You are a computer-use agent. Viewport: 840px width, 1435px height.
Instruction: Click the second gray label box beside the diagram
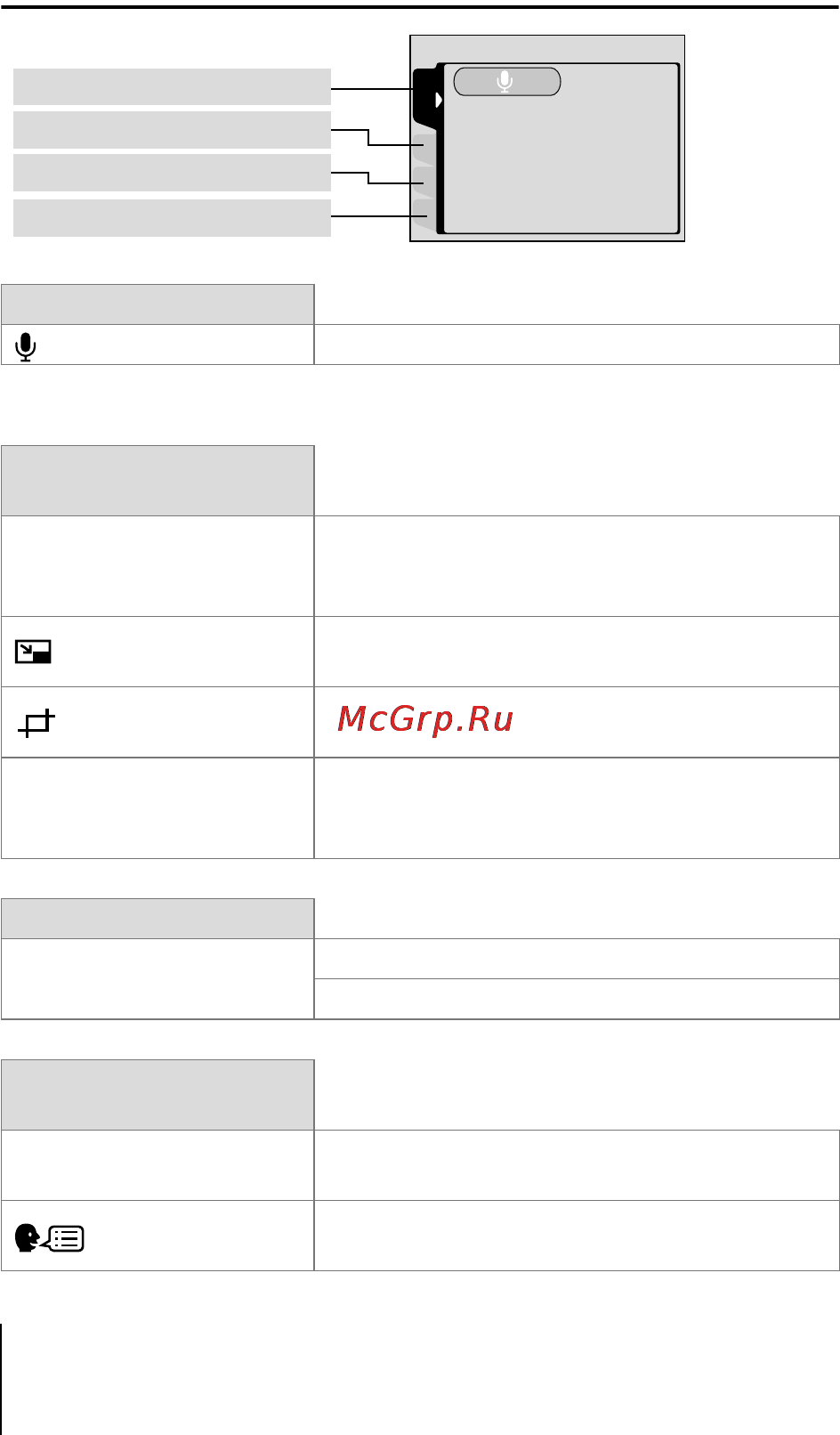(x=172, y=130)
